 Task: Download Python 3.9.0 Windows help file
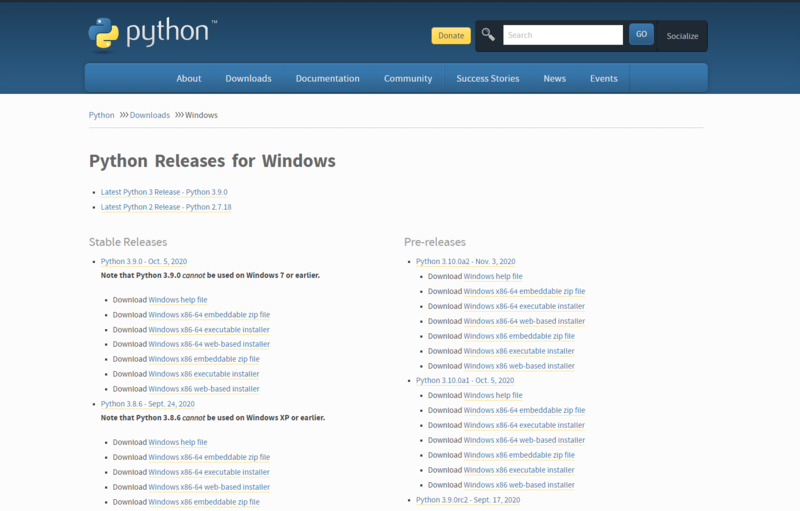[178, 300]
